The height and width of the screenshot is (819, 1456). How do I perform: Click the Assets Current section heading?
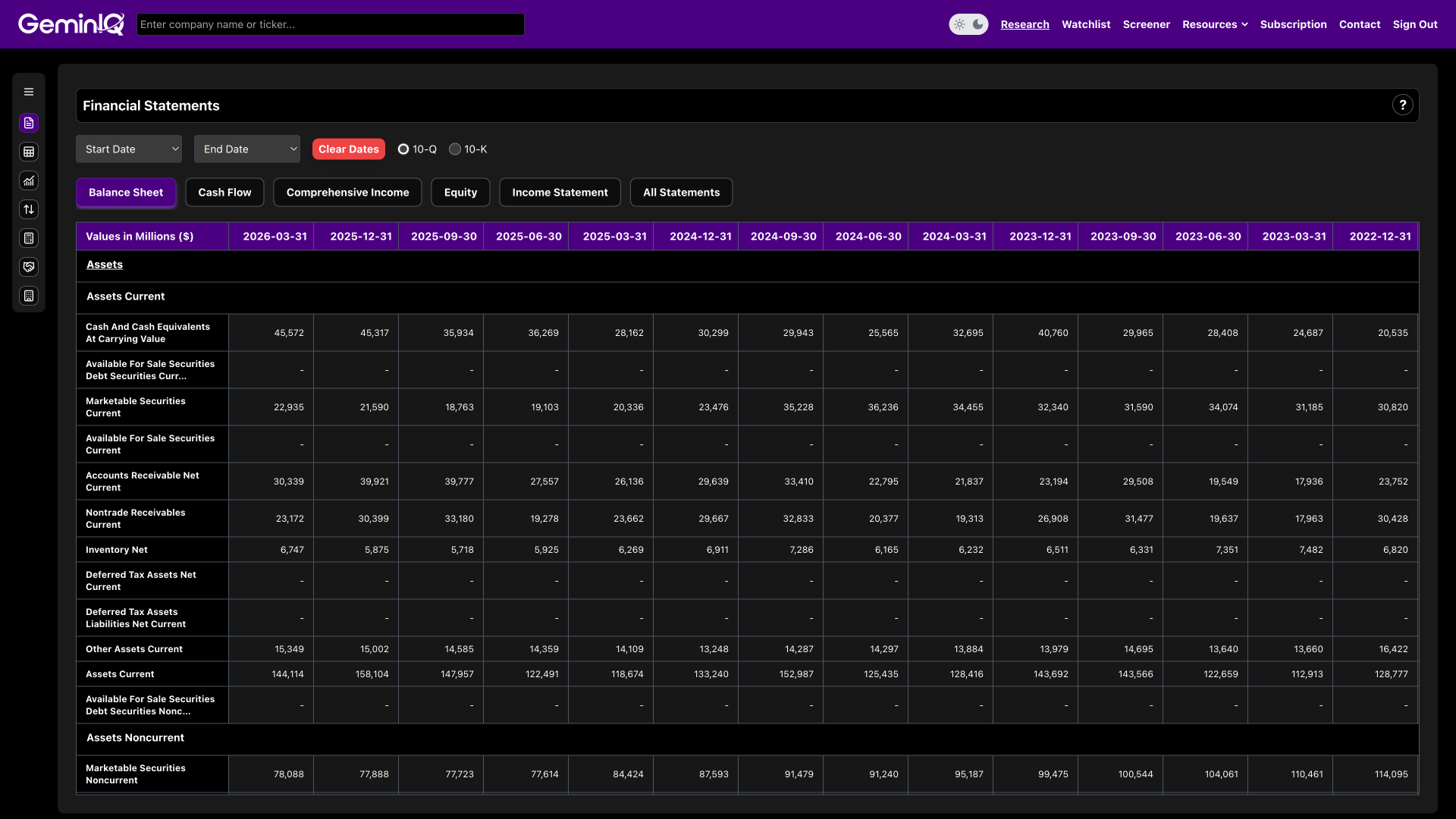click(x=125, y=297)
